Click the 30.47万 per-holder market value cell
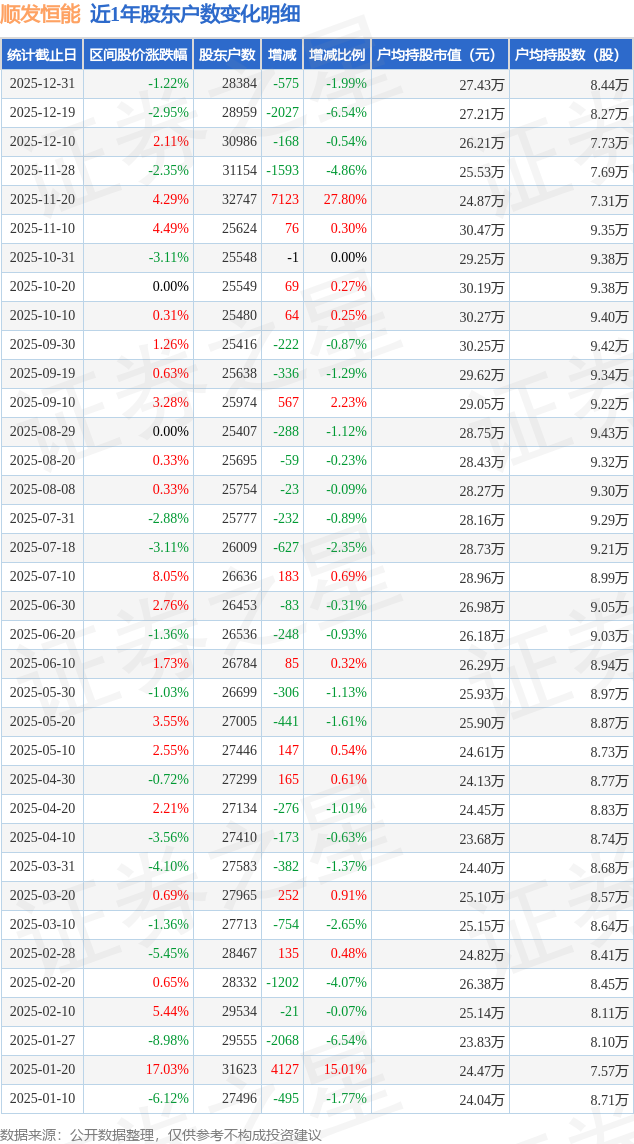This screenshot has width=634, height=1144. point(481,229)
